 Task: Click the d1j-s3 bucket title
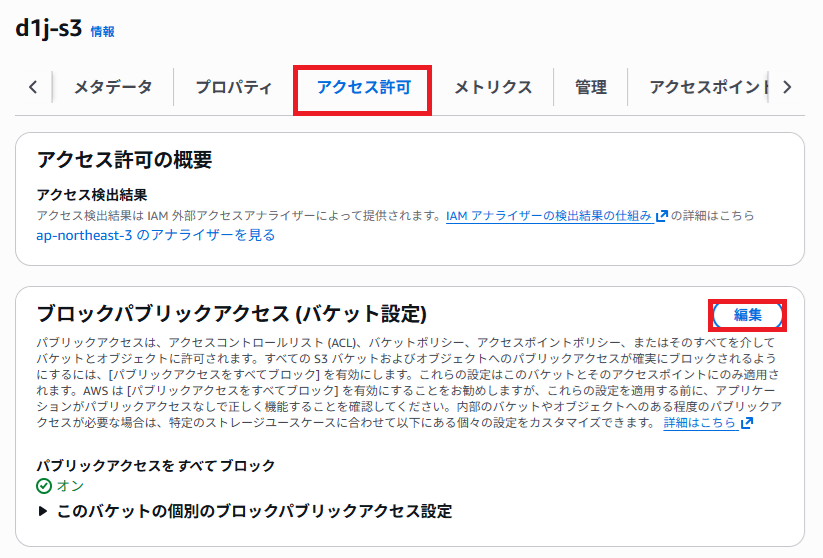[48, 28]
